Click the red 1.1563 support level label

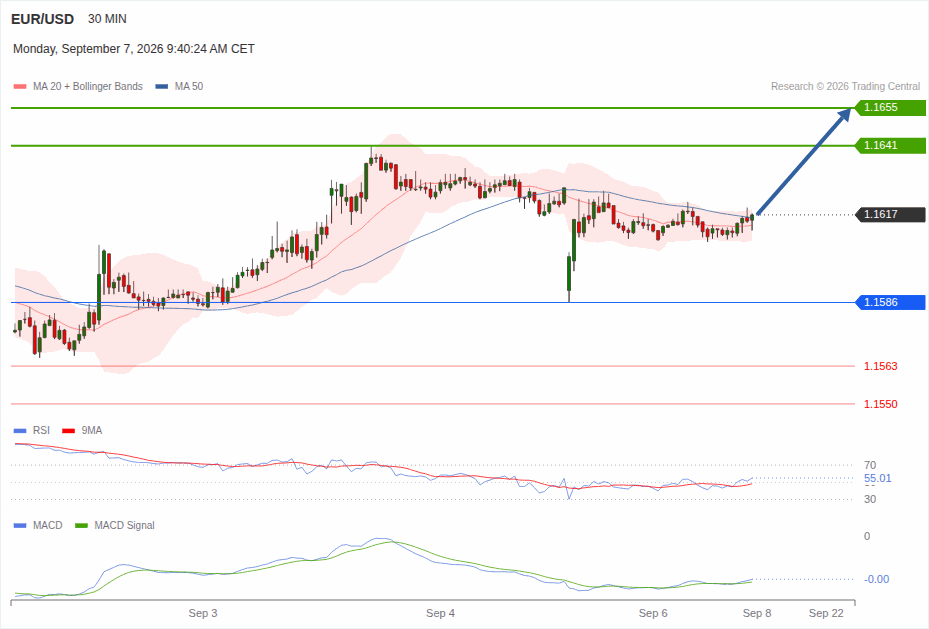tap(880, 366)
